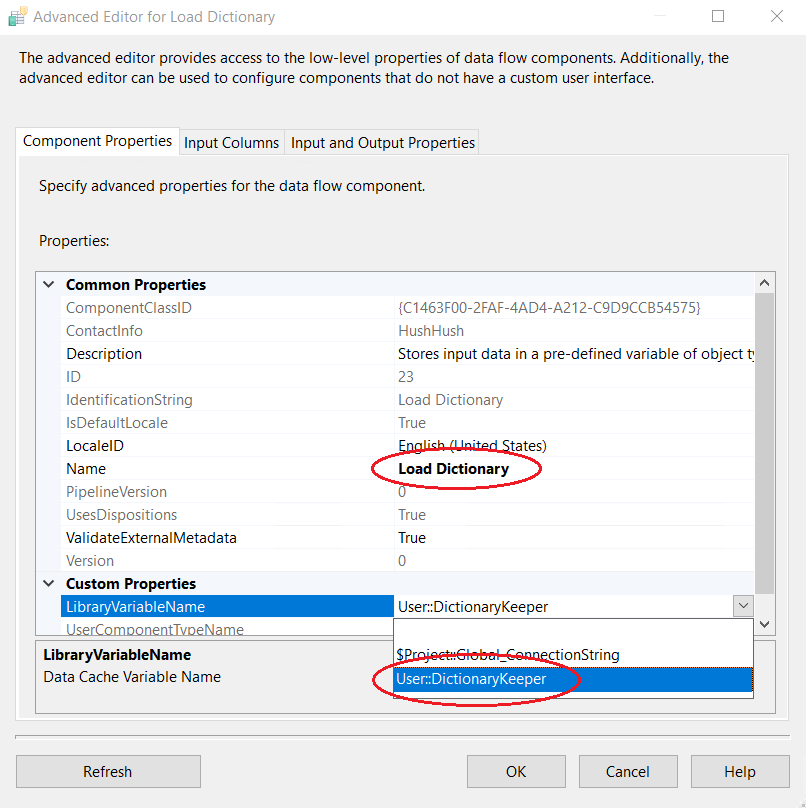Collapse the Custom Properties section

48,584
